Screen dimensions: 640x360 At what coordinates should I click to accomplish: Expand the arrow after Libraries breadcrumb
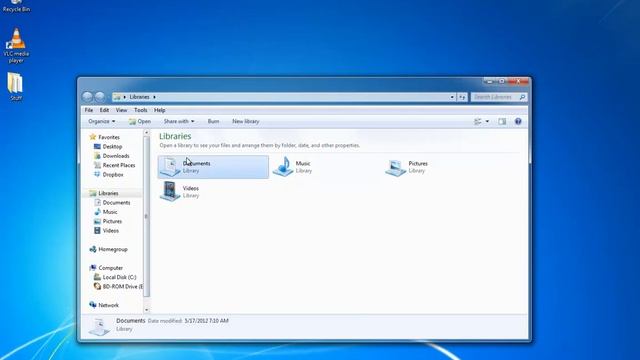click(x=154, y=97)
